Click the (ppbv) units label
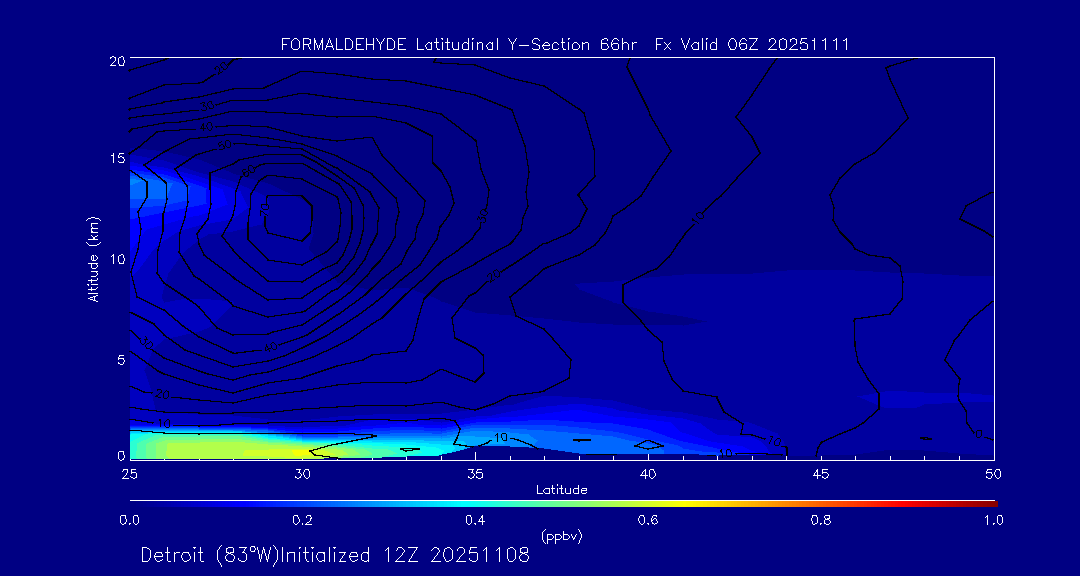 pyautogui.click(x=561, y=536)
